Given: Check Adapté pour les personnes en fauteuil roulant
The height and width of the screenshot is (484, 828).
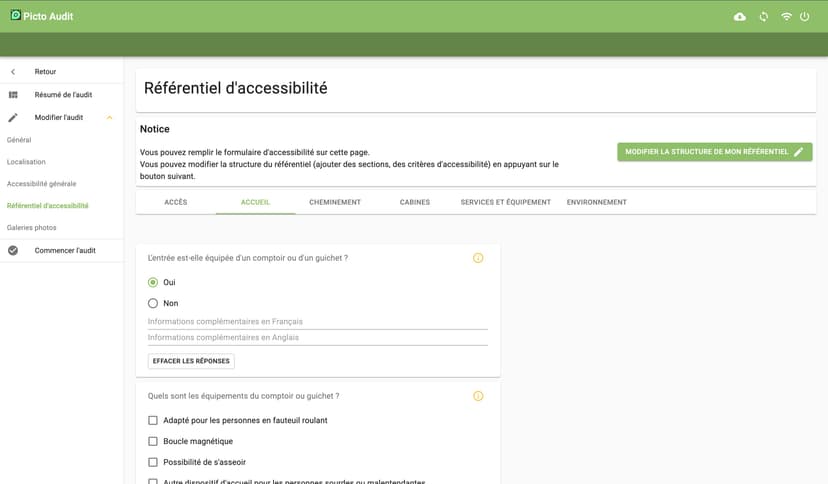Looking at the screenshot, I should tap(153, 421).
